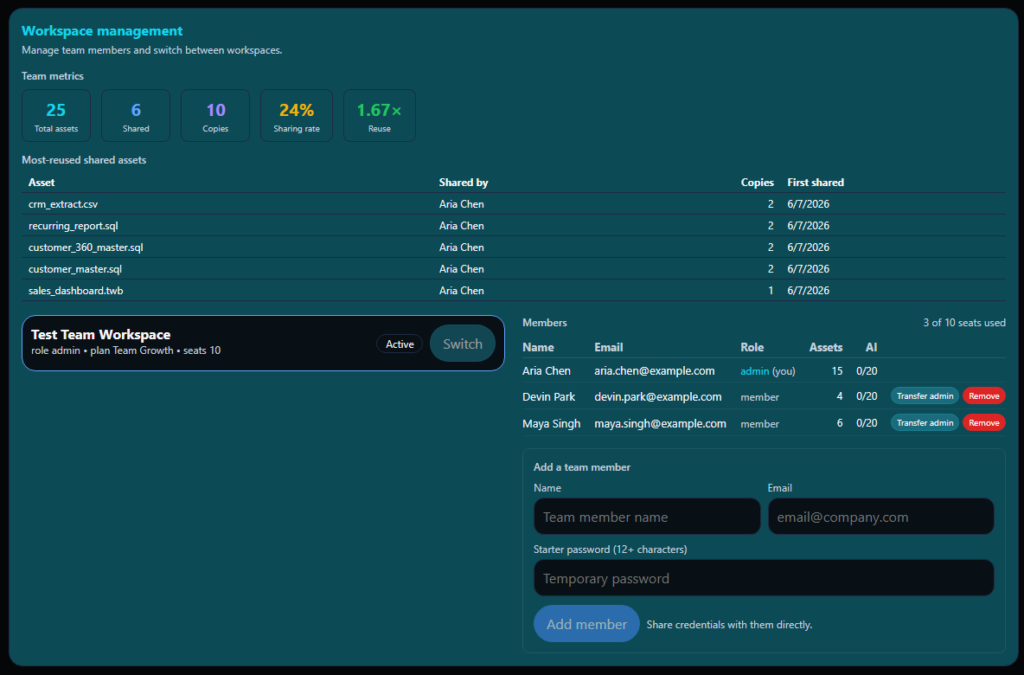Select the recurring_report.sql asset row

[x=513, y=225]
